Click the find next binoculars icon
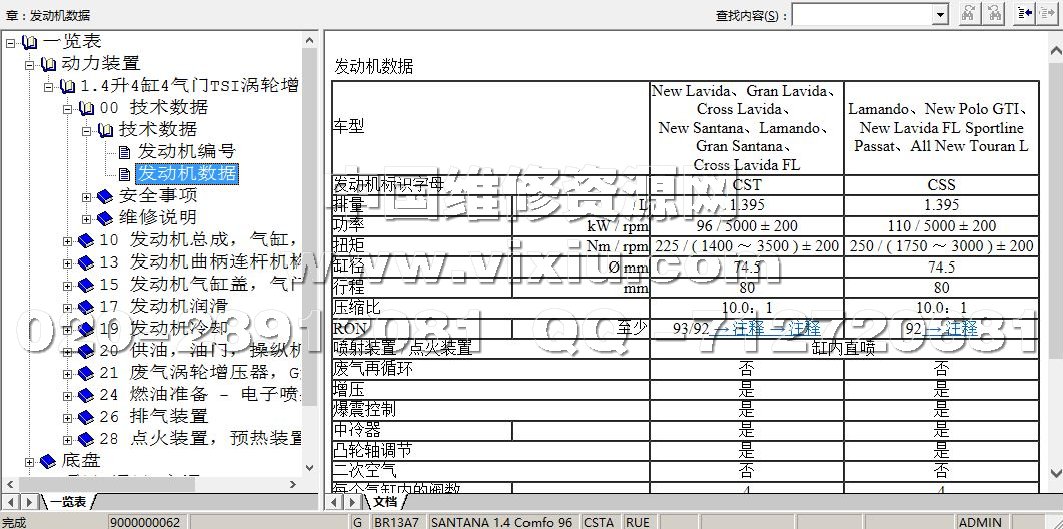1063x529 pixels. click(x=968, y=14)
